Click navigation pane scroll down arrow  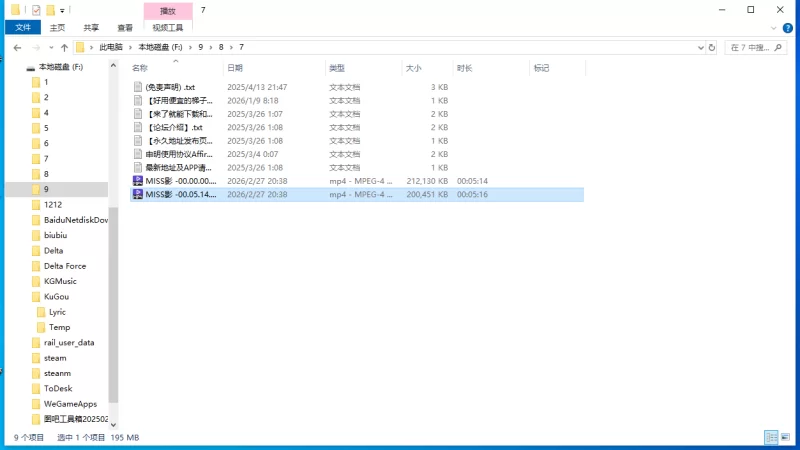click(113, 424)
